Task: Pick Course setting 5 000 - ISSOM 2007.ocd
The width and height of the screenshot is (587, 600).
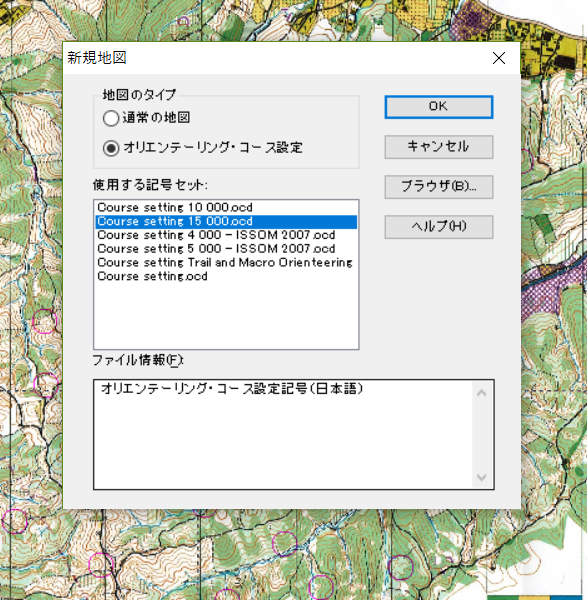Action: click(x=226, y=249)
